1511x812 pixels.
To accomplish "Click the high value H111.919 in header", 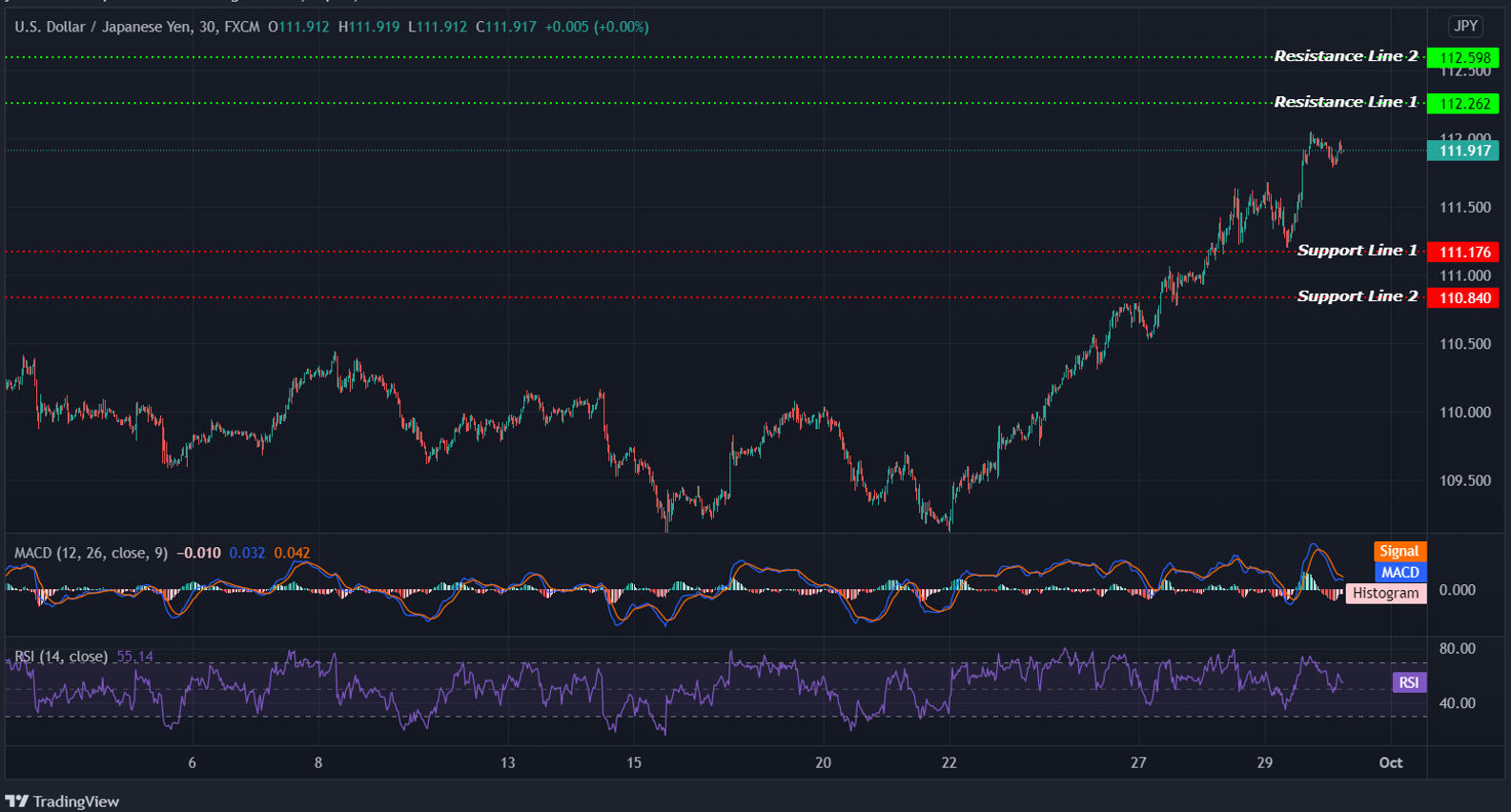I will coord(369,27).
